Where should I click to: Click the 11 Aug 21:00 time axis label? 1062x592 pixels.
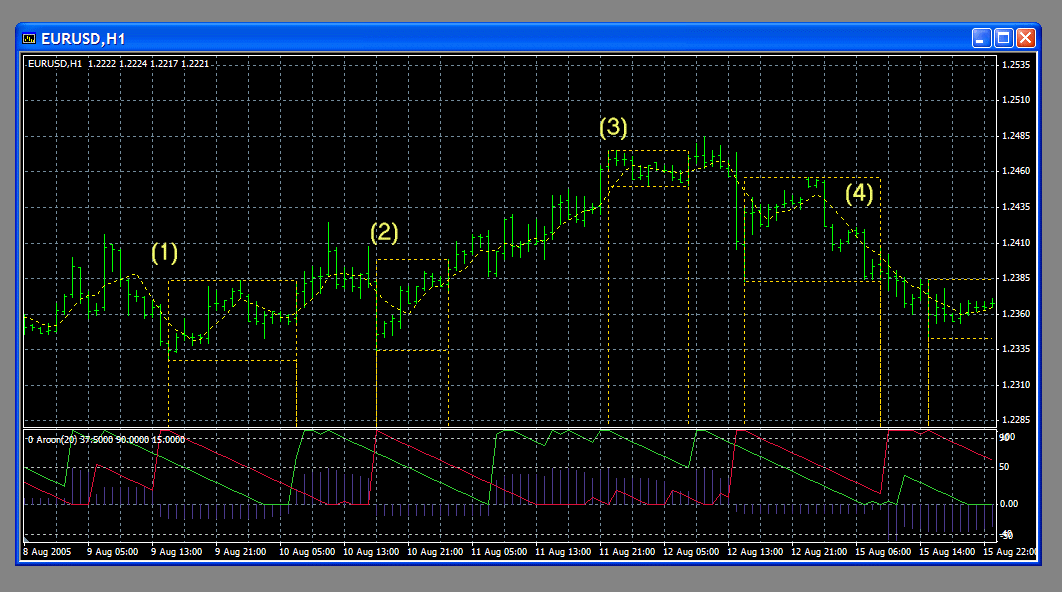[x=629, y=551]
